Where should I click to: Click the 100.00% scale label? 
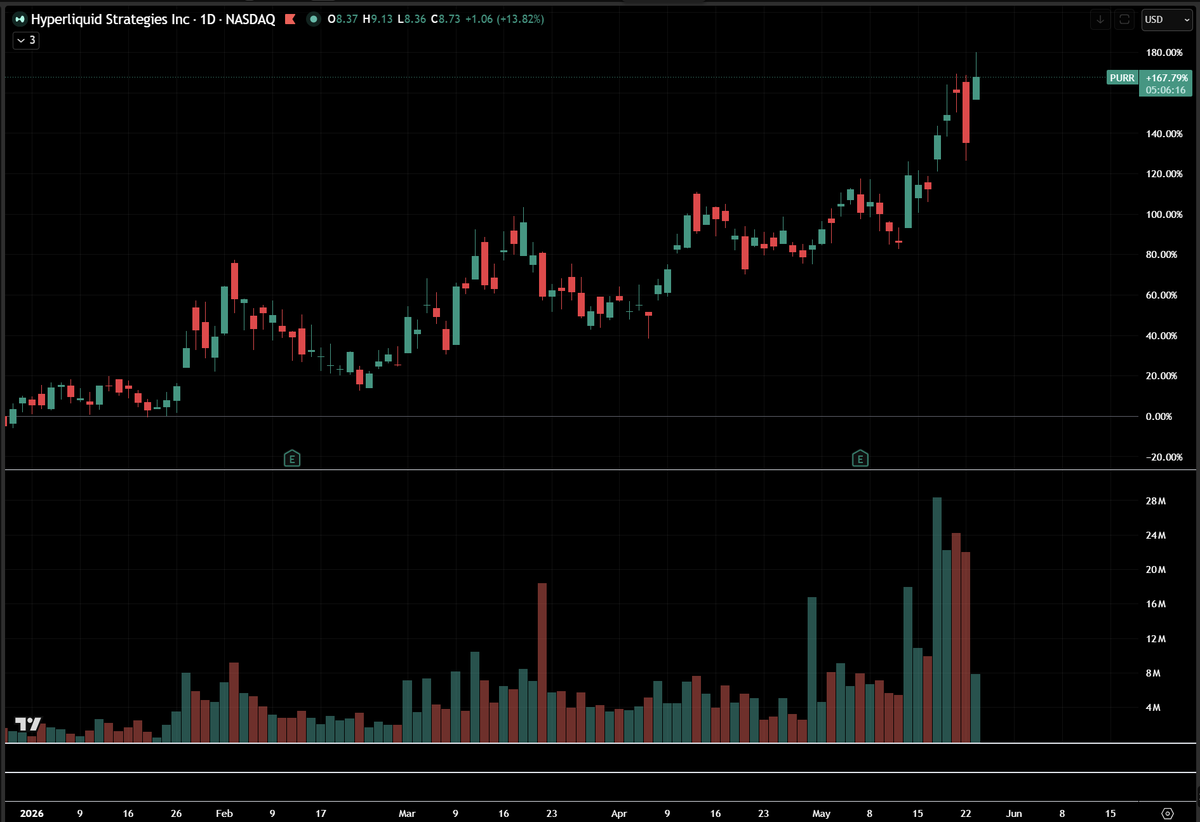(1166, 214)
